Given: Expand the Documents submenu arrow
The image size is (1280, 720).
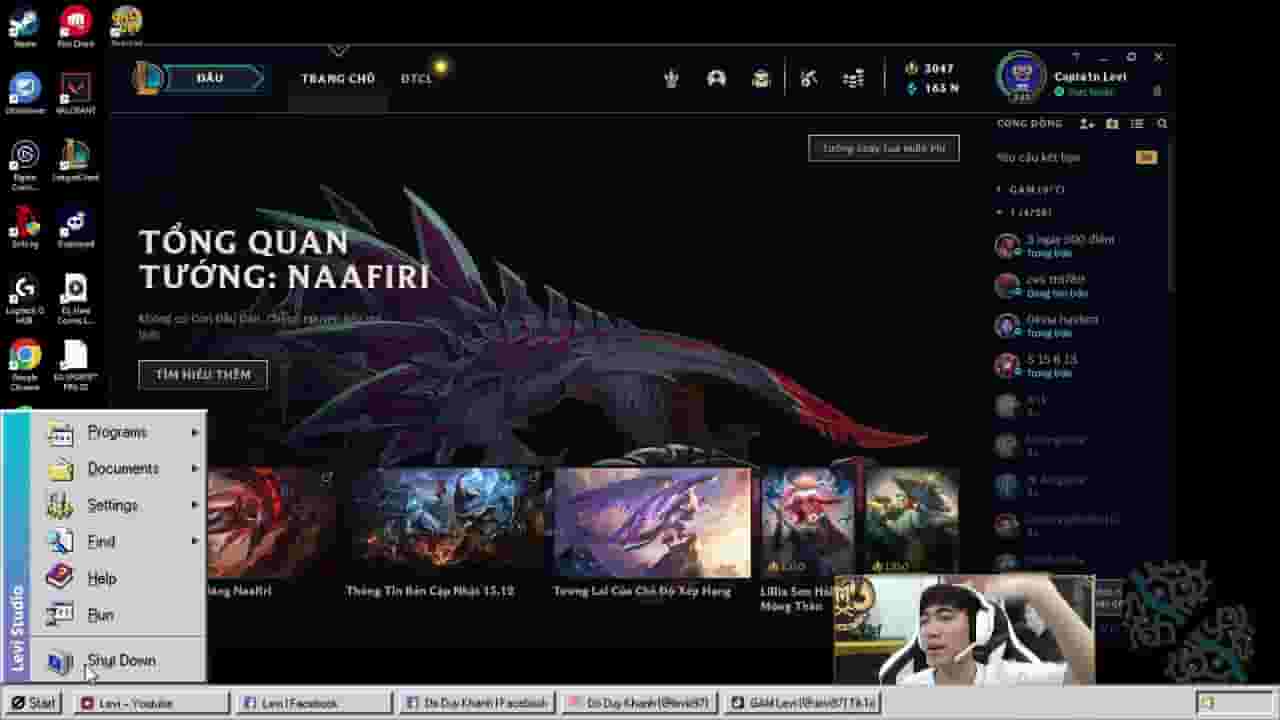Looking at the screenshot, I should tap(195, 468).
